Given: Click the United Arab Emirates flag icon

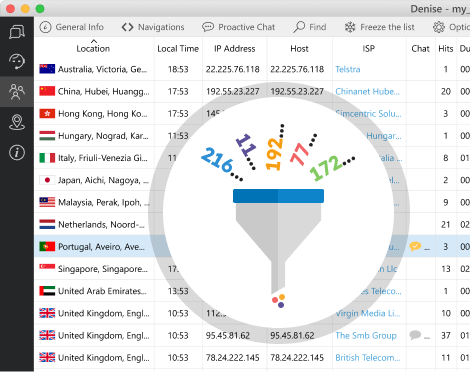Looking at the screenshot, I should click(x=47, y=291).
